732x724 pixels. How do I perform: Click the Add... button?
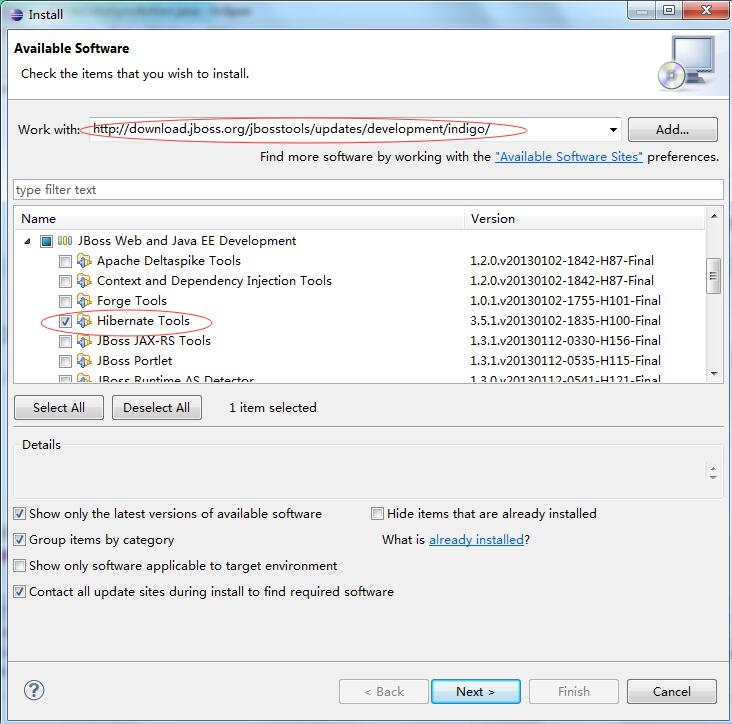672,129
